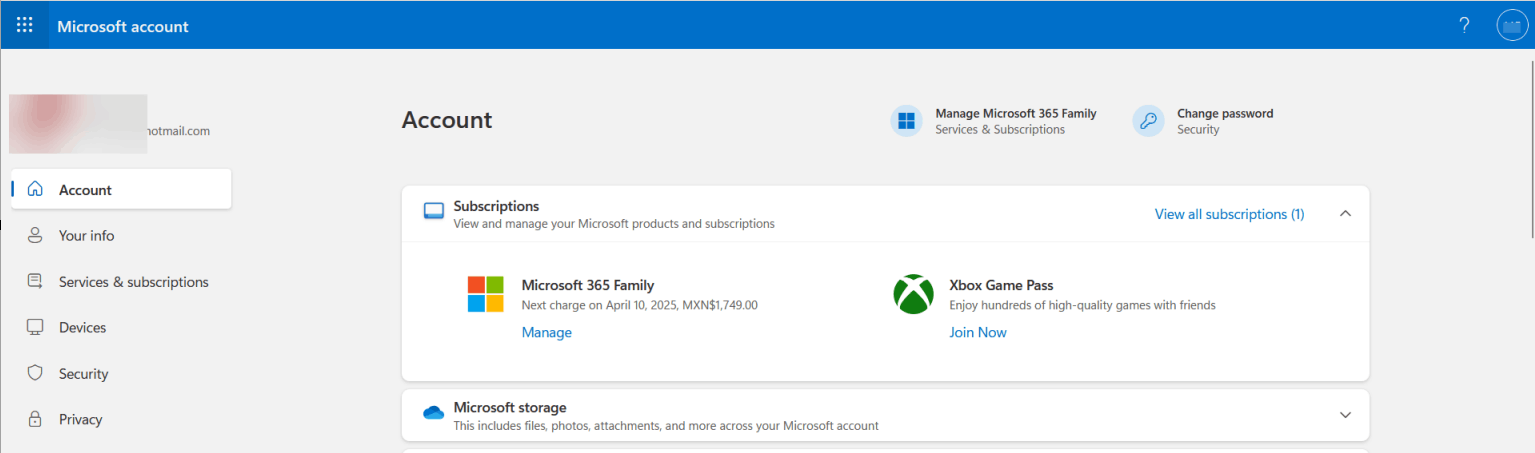Screen dimensions: 1535x453
Task: Select Account in the sidebar
Action: pos(121,189)
